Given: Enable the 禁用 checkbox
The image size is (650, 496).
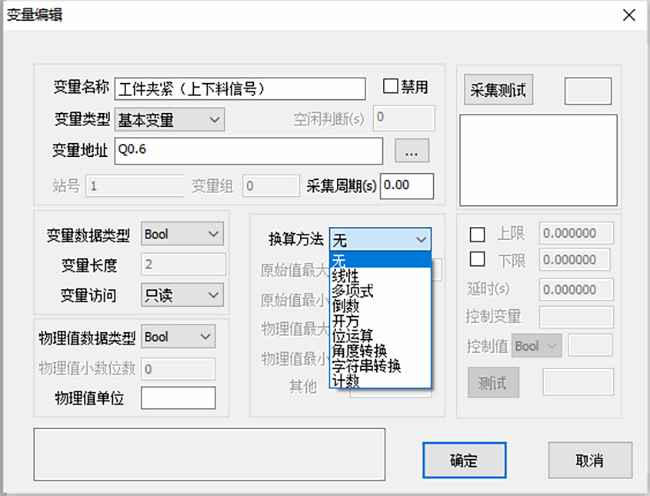Looking at the screenshot, I should [391, 86].
